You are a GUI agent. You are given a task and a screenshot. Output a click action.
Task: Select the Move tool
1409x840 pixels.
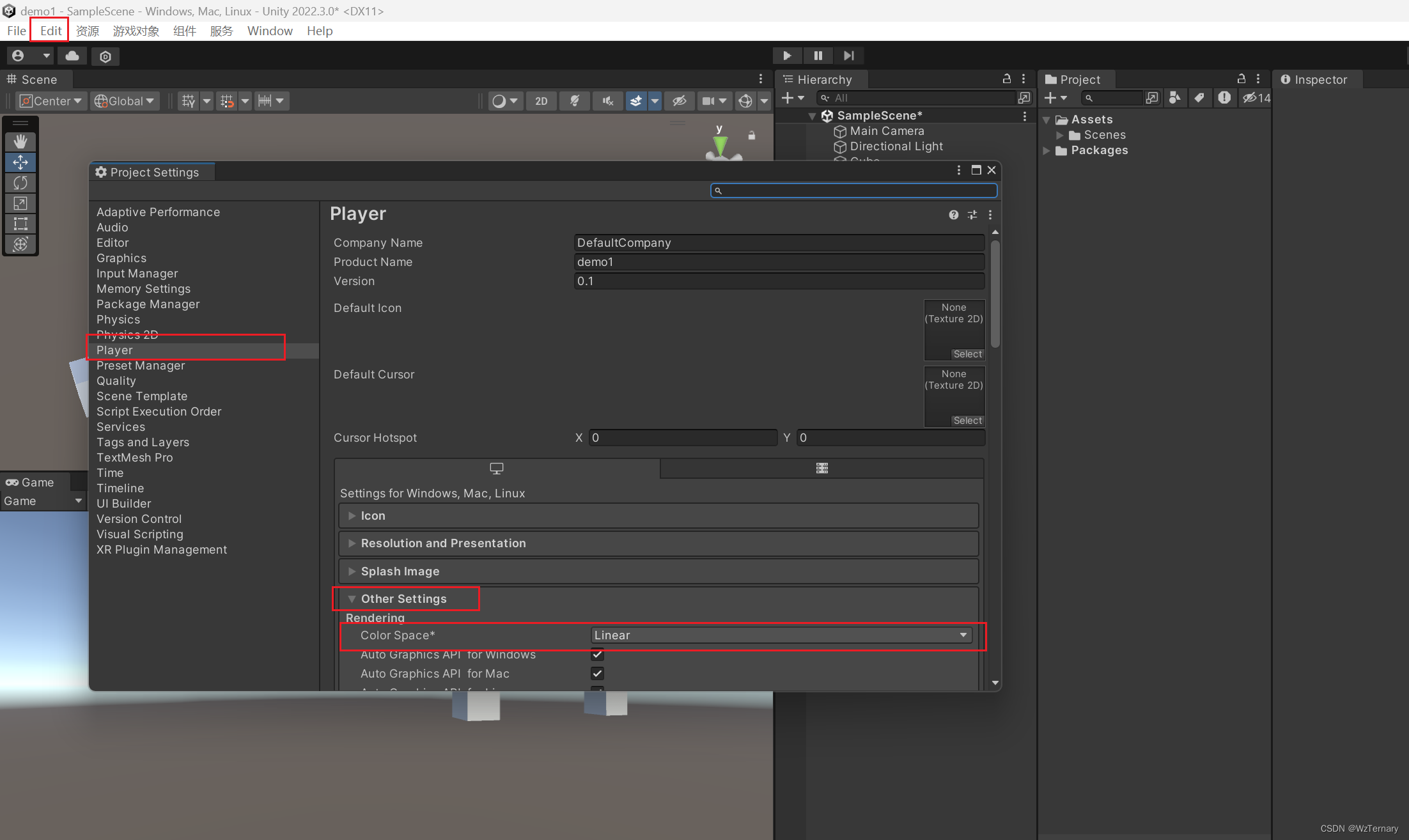pos(20,162)
